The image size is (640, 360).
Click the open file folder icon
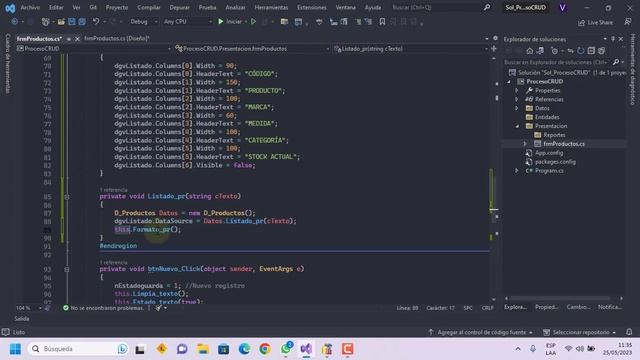coord(61,22)
